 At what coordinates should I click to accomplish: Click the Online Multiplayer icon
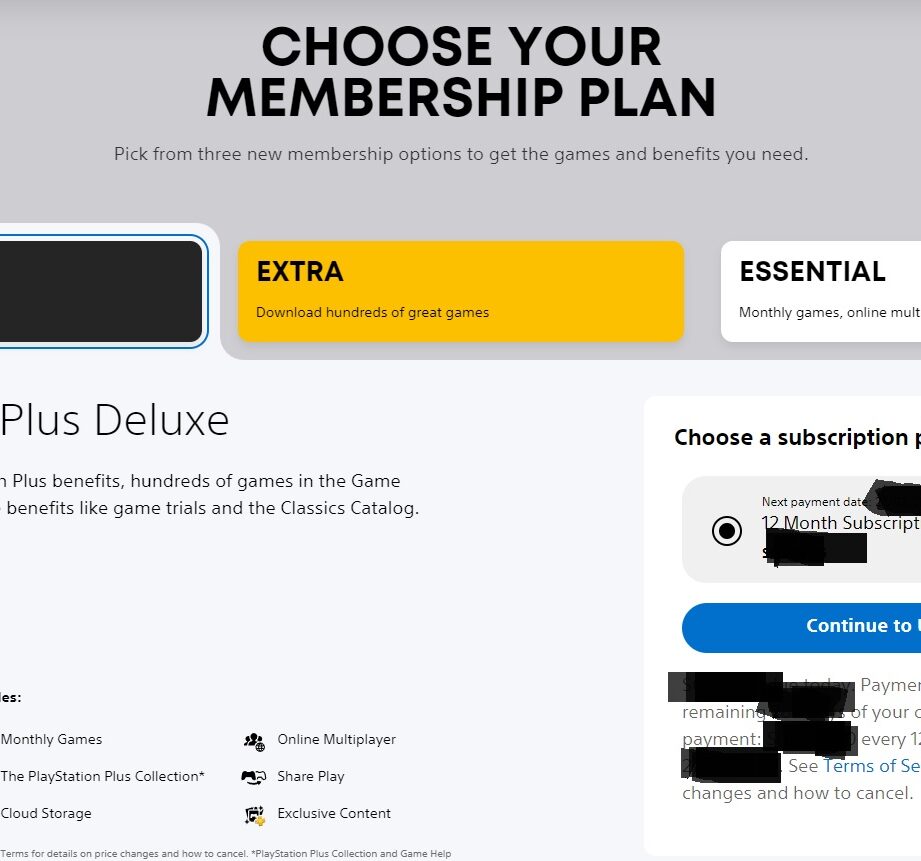[x=254, y=742]
